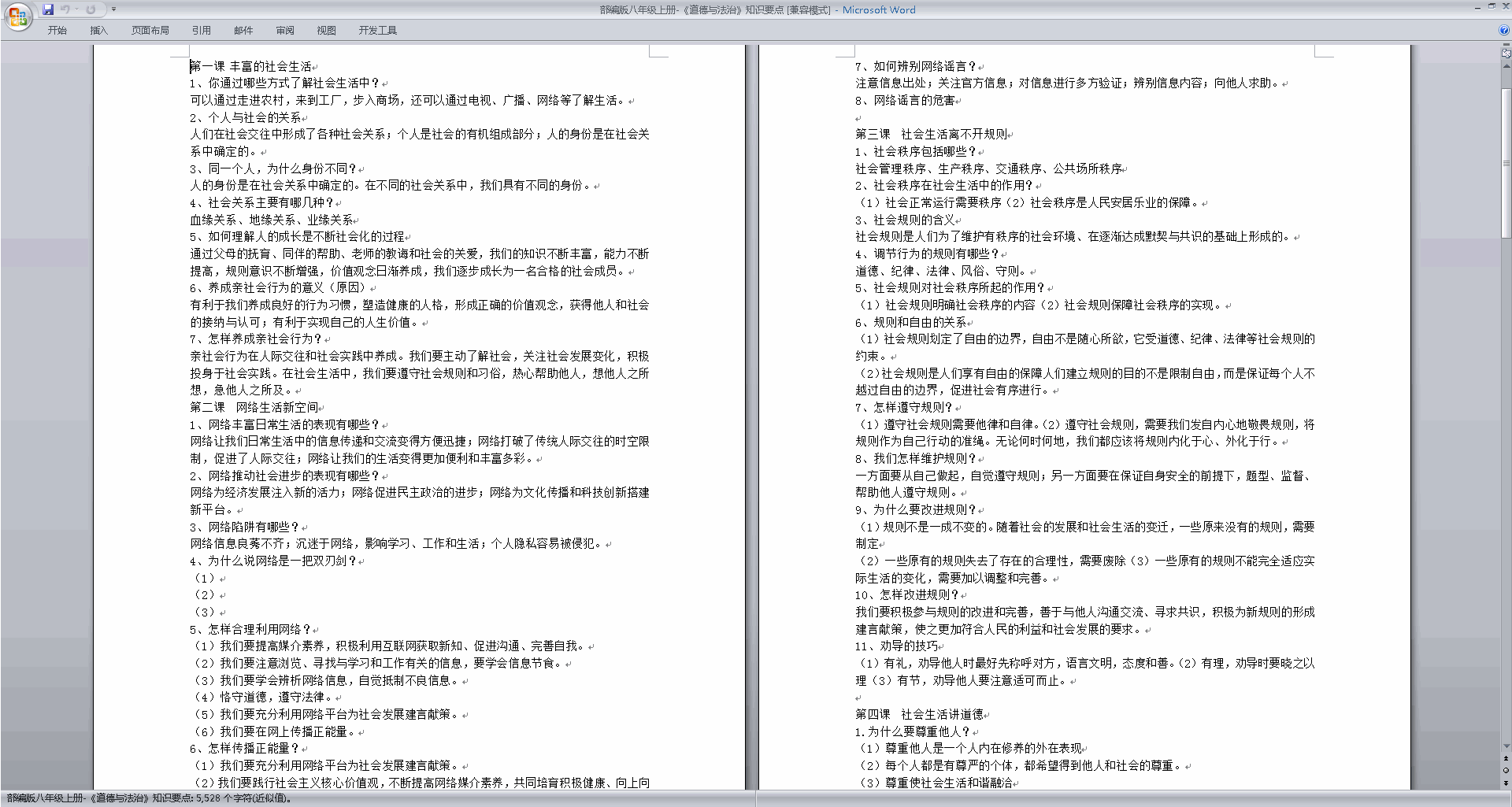The height and width of the screenshot is (807, 1512).
Task: Click the split-window handle above the scrollbar
Action: [1506, 45]
